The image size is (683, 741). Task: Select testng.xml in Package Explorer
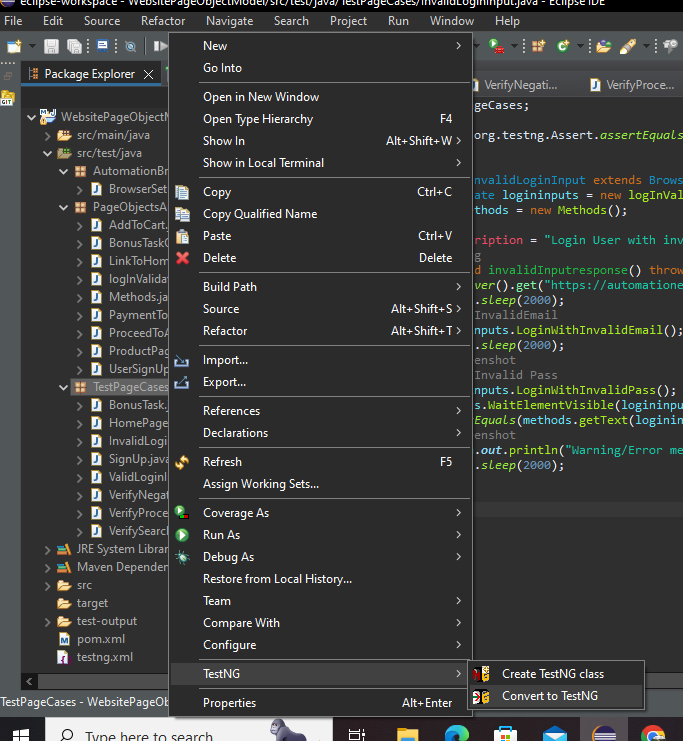point(104,657)
